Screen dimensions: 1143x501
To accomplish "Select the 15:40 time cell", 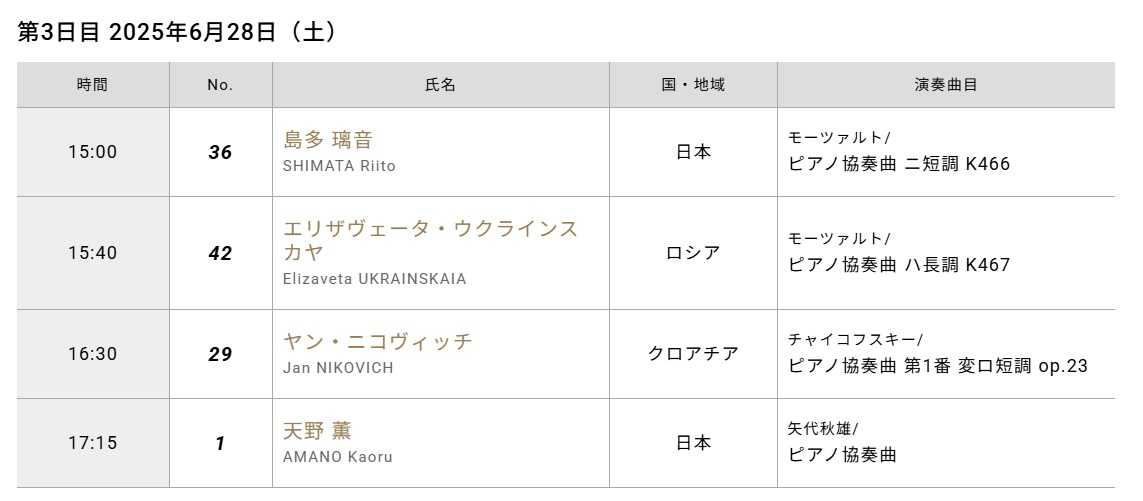I will click(92, 253).
